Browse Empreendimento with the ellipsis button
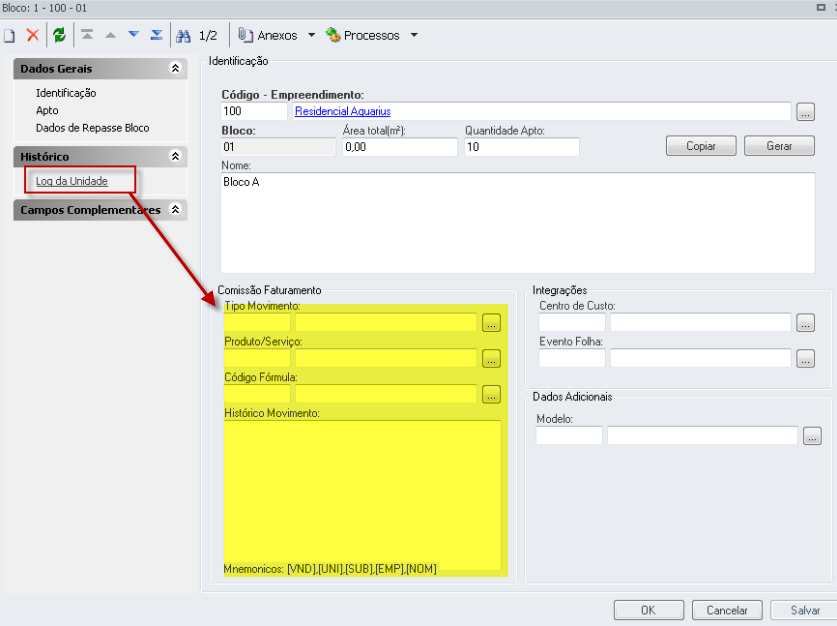837x626 pixels. pyautogui.click(x=806, y=112)
